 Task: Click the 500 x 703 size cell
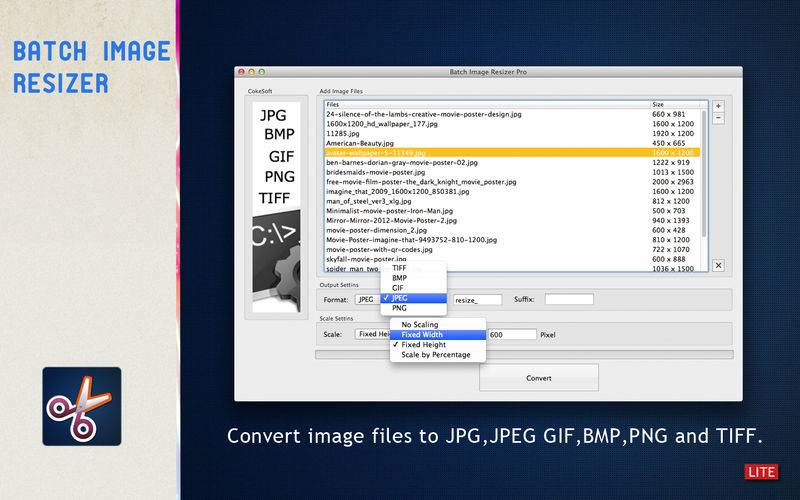tap(668, 211)
